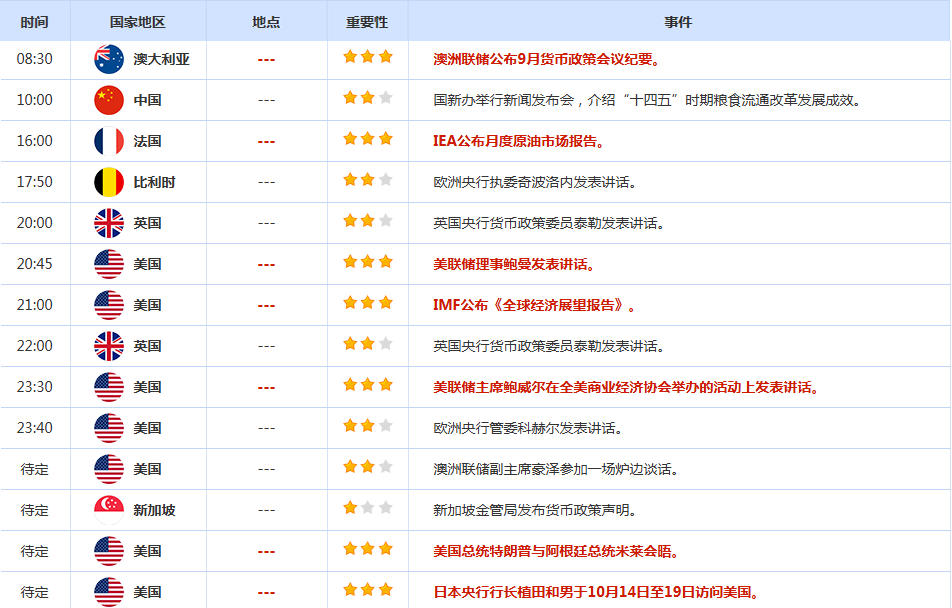
Task: Click the Singapore flag icon
Action: [x=109, y=510]
